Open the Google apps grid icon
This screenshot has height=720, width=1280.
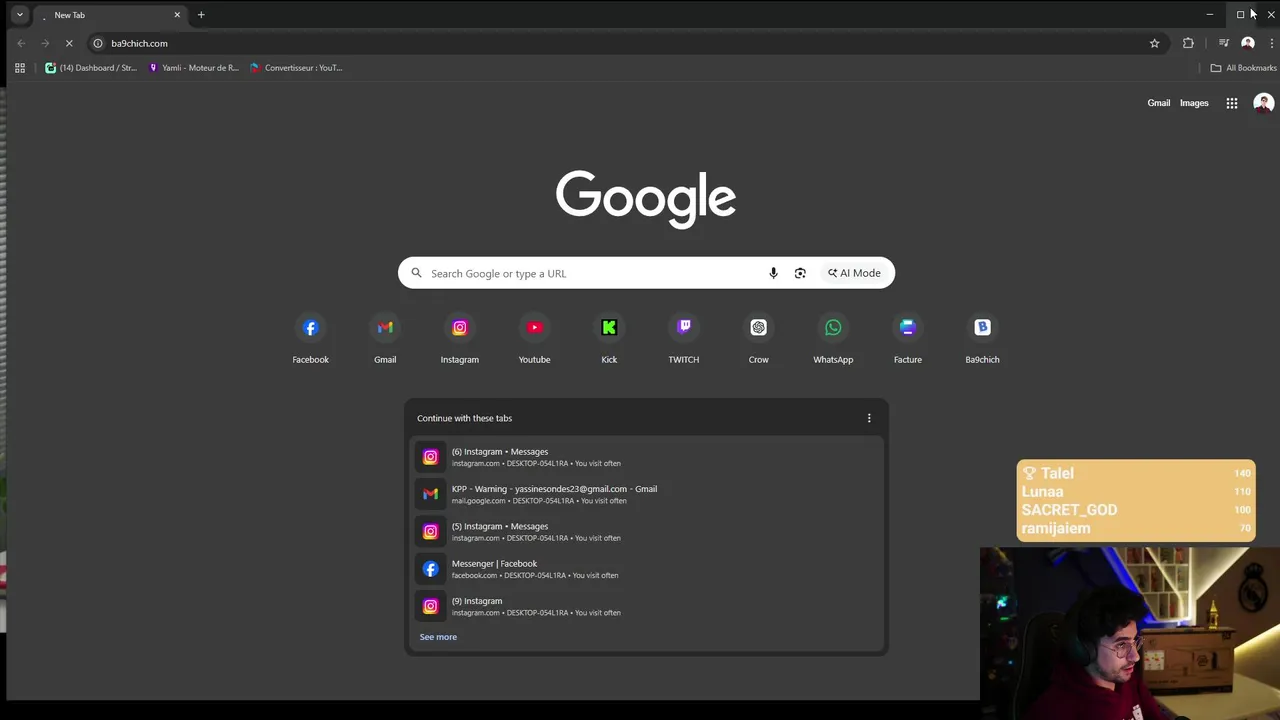1232,103
